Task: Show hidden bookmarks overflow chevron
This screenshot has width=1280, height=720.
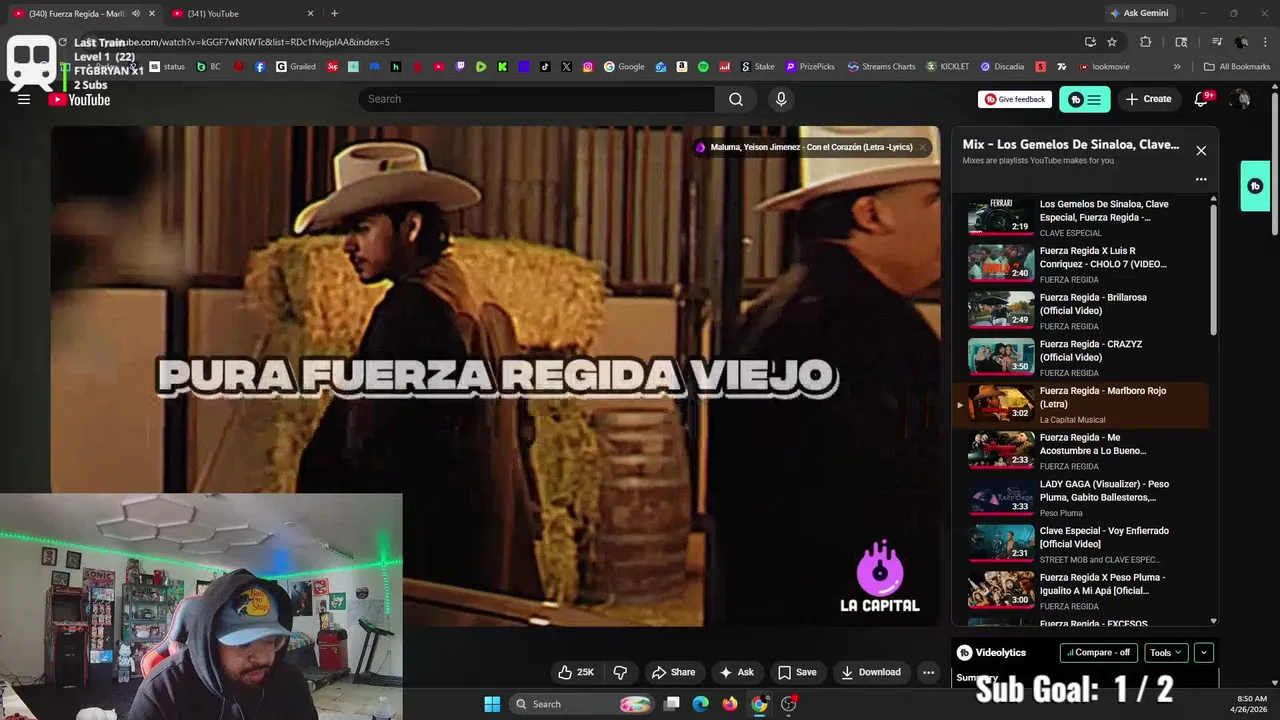Action: point(1177,67)
